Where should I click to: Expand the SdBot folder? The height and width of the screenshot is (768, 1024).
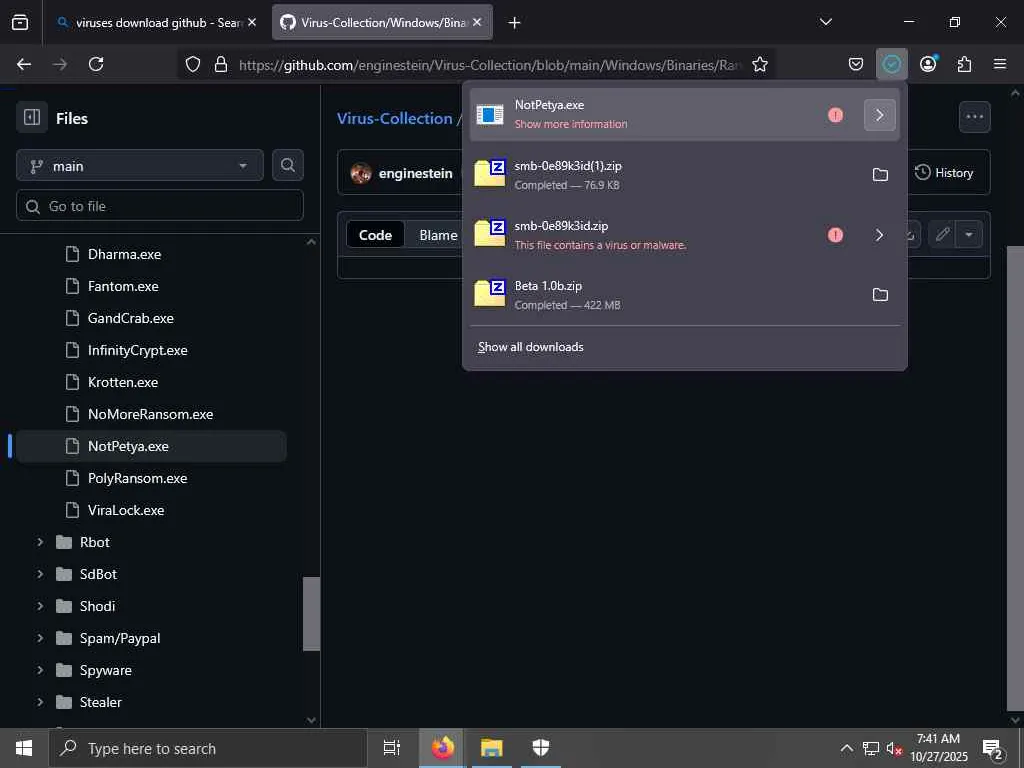pos(40,574)
